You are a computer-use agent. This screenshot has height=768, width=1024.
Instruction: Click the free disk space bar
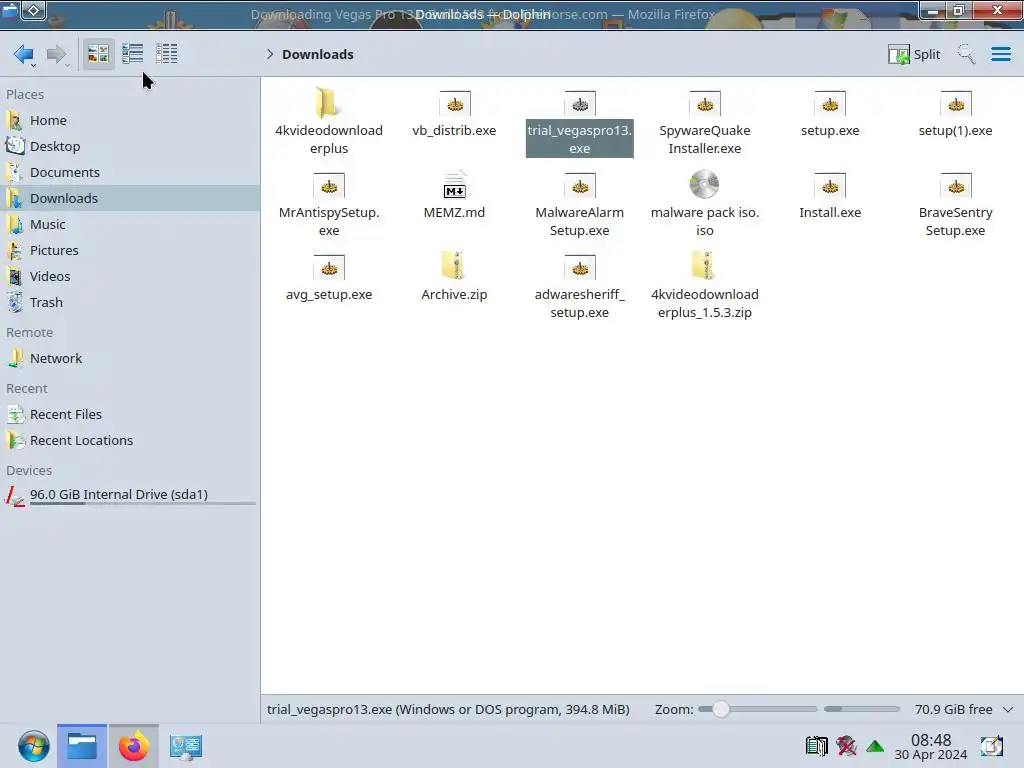(x=861, y=709)
